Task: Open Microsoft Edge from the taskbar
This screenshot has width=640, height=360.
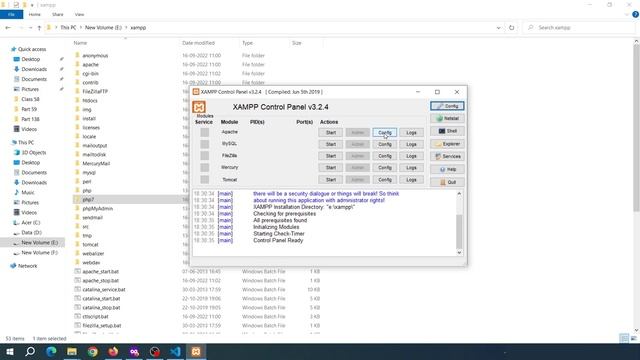Action: [x=51, y=351]
